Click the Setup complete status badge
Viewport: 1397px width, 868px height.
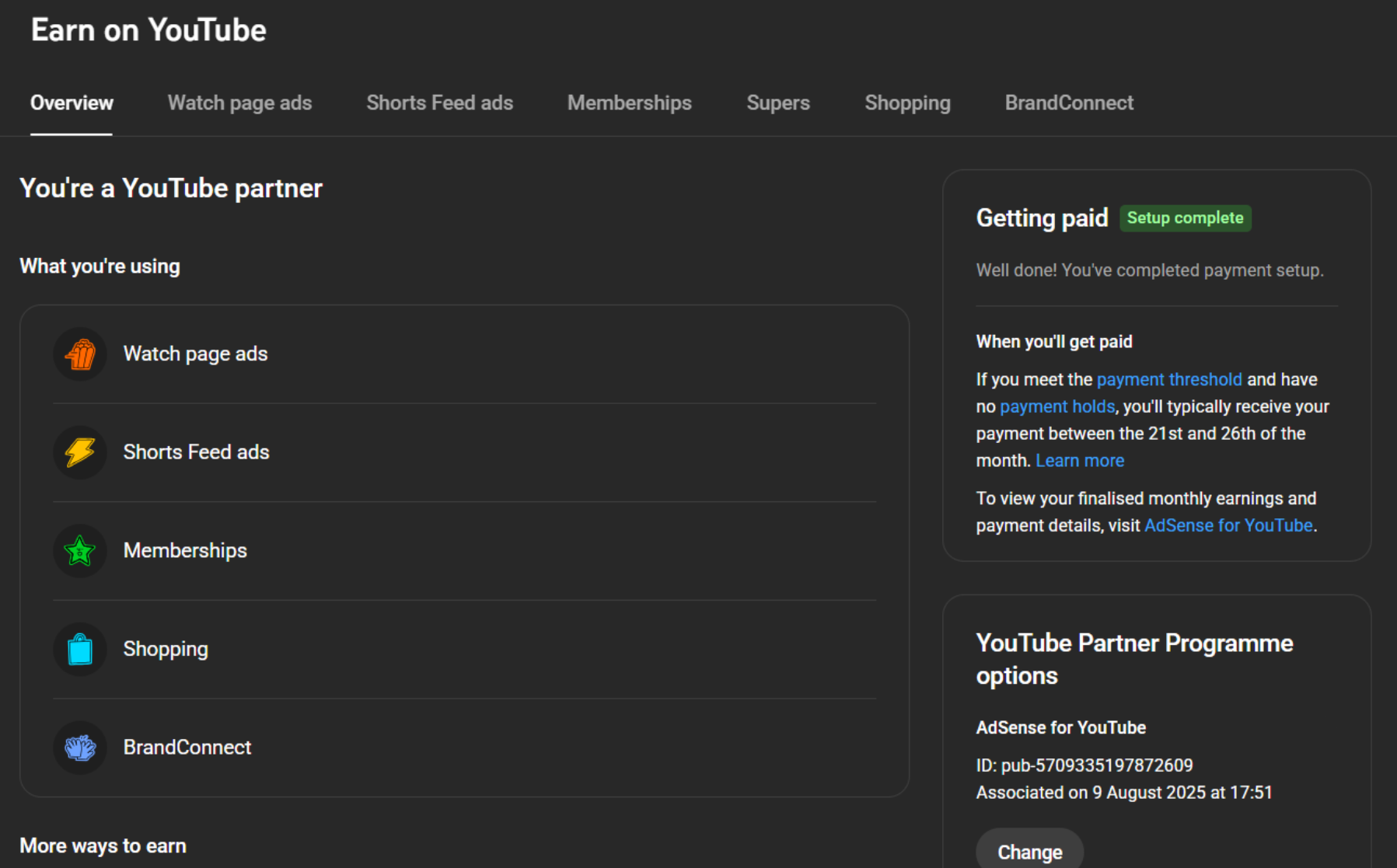click(1185, 218)
